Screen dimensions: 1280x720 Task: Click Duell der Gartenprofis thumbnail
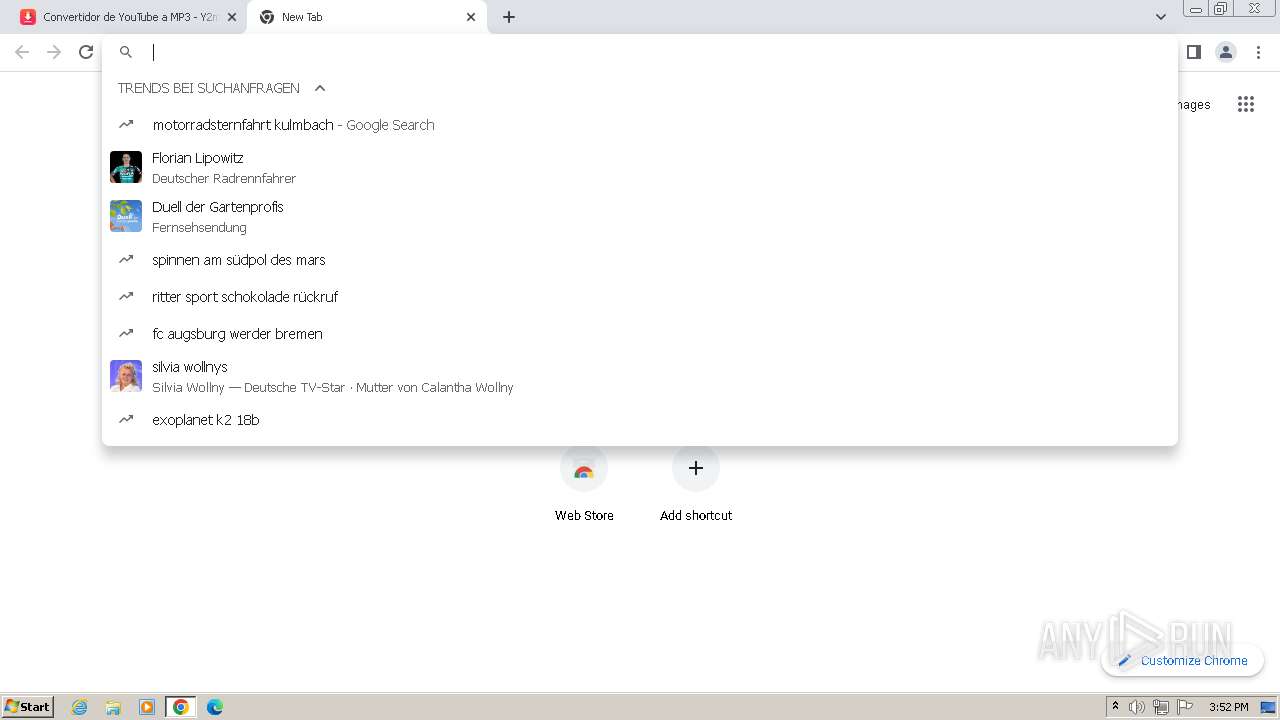pyautogui.click(x=126, y=216)
